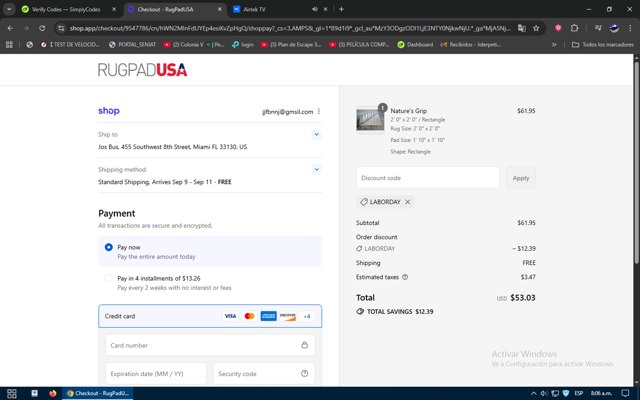Go back with the browser back arrow

tap(10, 28)
